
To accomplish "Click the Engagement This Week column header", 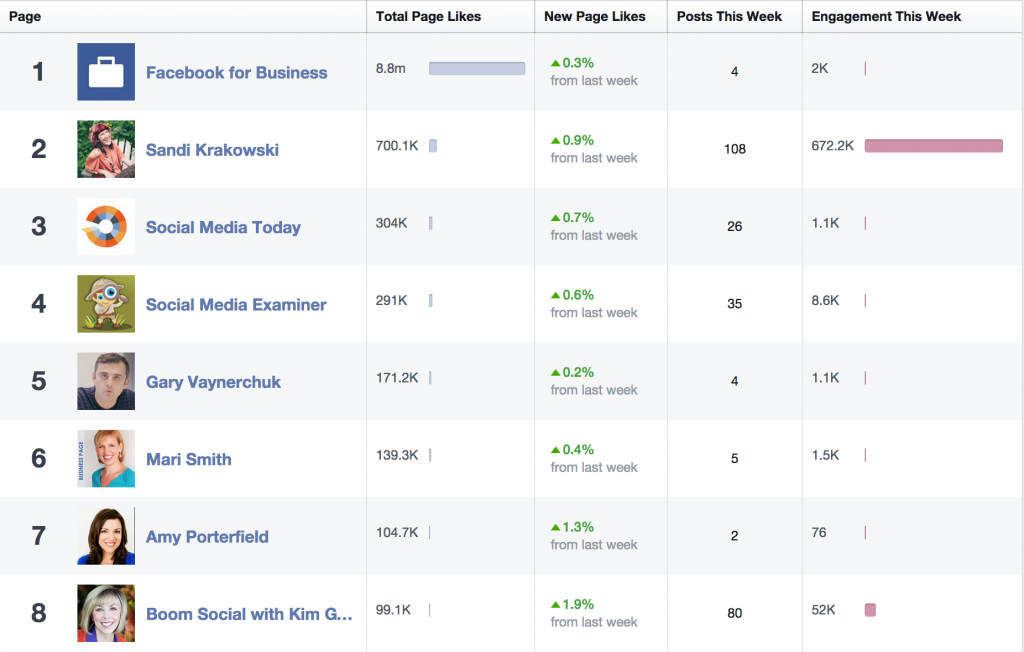I will 886,16.
